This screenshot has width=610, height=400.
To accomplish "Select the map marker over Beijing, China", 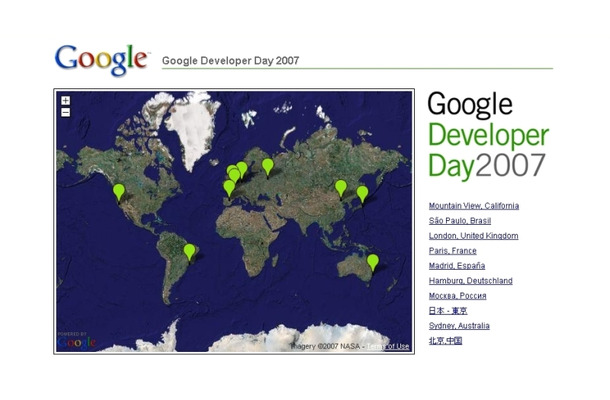I will 341,189.
